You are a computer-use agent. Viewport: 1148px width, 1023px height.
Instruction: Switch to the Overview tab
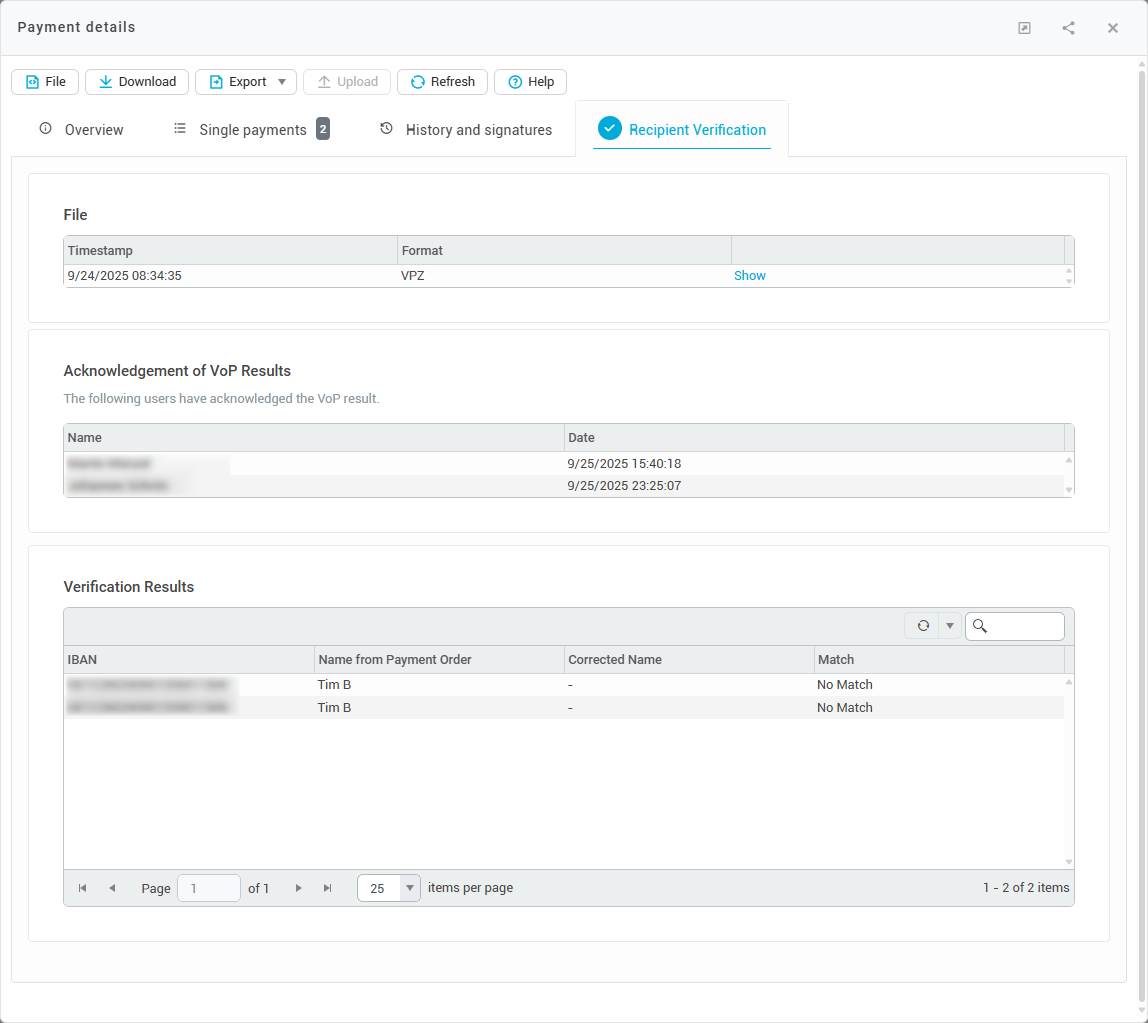click(x=81, y=130)
